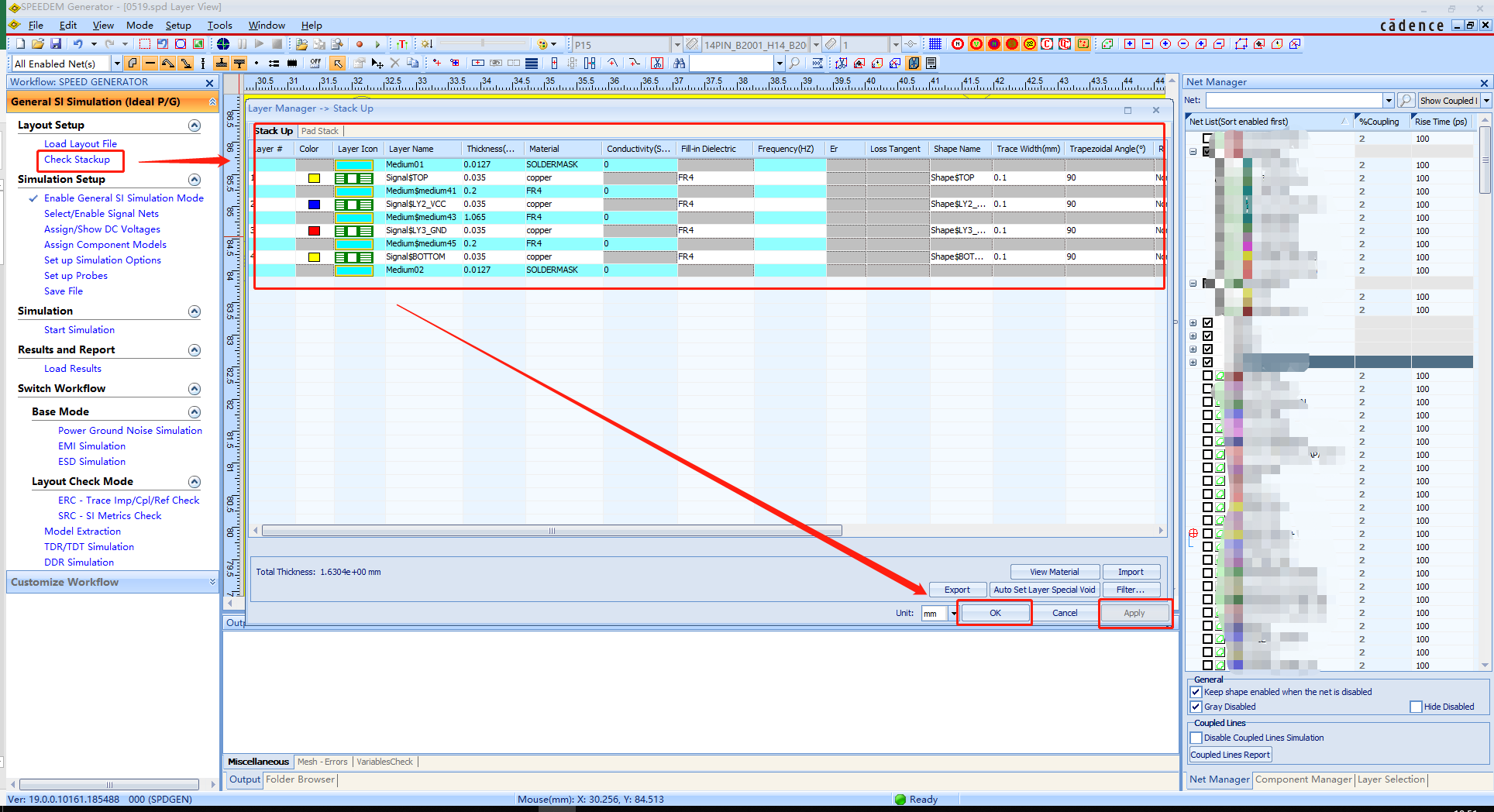Image resolution: width=1494 pixels, height=812 pixels.
Task: Toggle the blue grid display icon
Action: coord(935,44)
